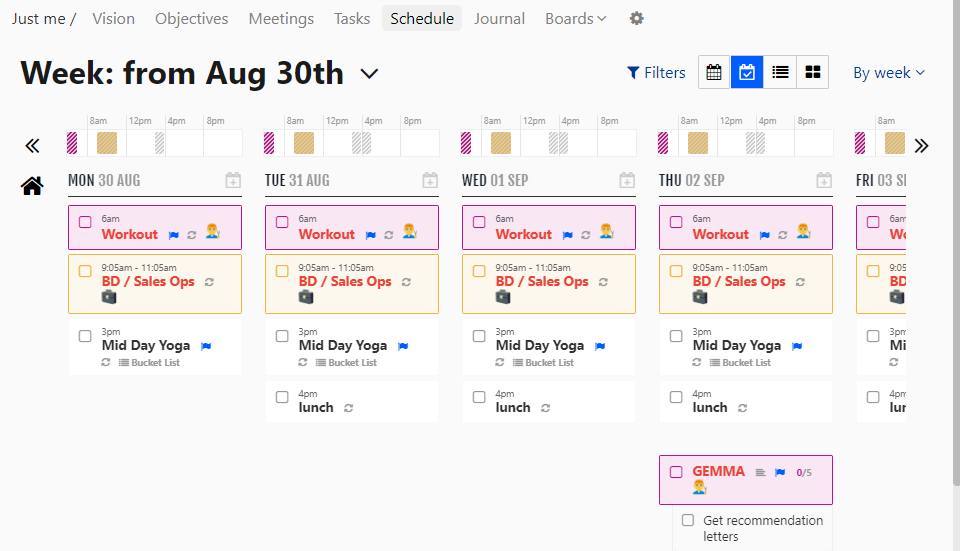The height and width of the screenshot is (551, 960).
Task: Select the list view icon
Action: [780, 72]
